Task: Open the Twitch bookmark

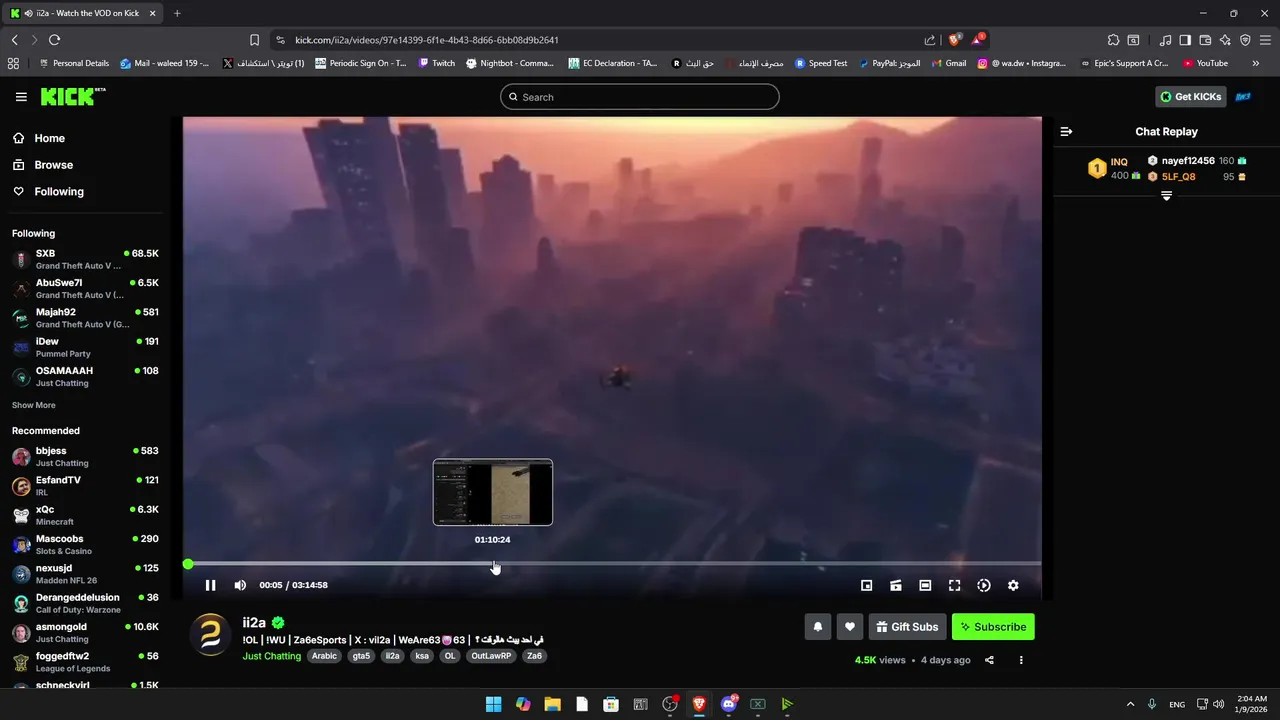Action: 436,63
